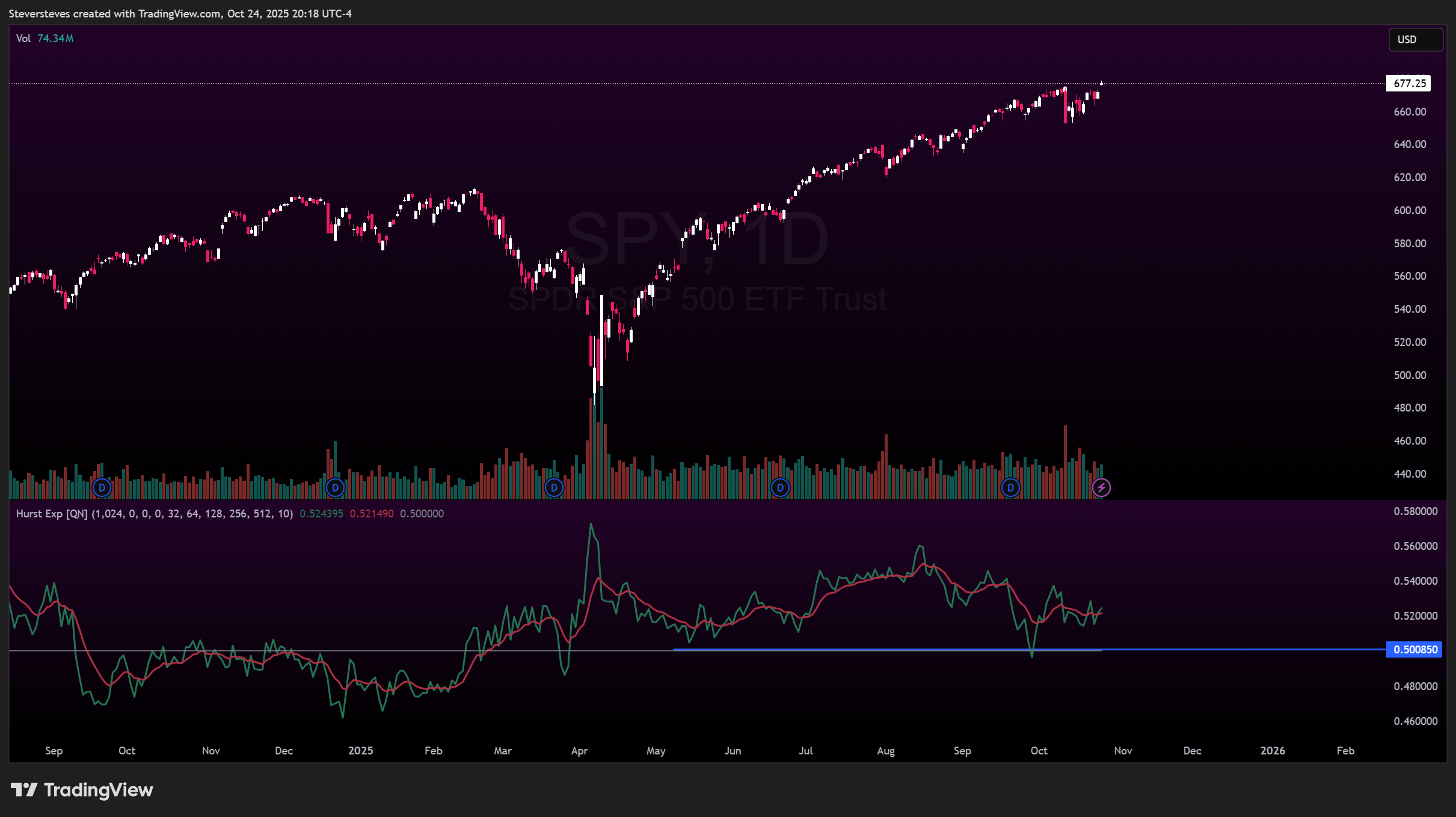Open the September 2025 dividend D marker
The image size is (1456, 817).
pyautogui.click(x=1010, y=487)
